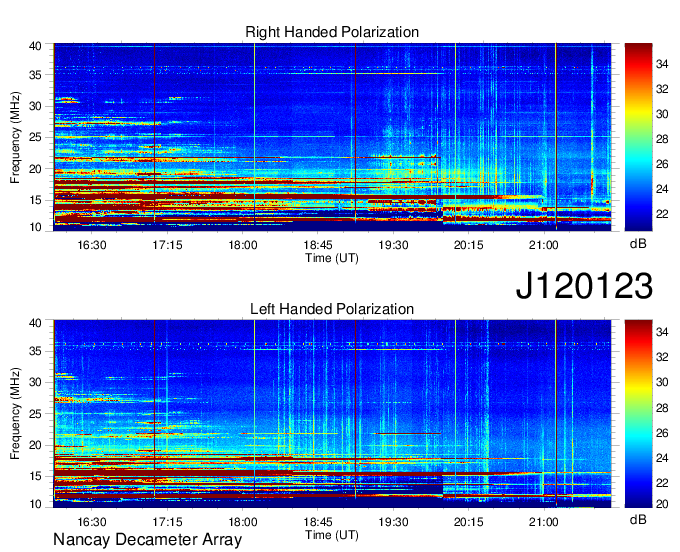The height and width of the screenshot is (552, 680).
Task: Click 16:30 tick of Right Handed plot
Action: coord(92,245)
